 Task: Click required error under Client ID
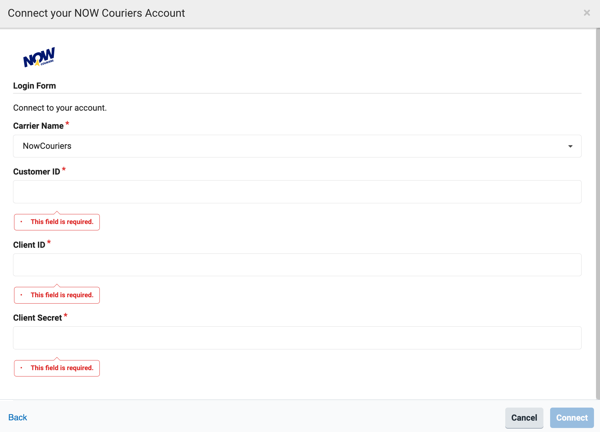pyautogui.click(x=57, y=295)
